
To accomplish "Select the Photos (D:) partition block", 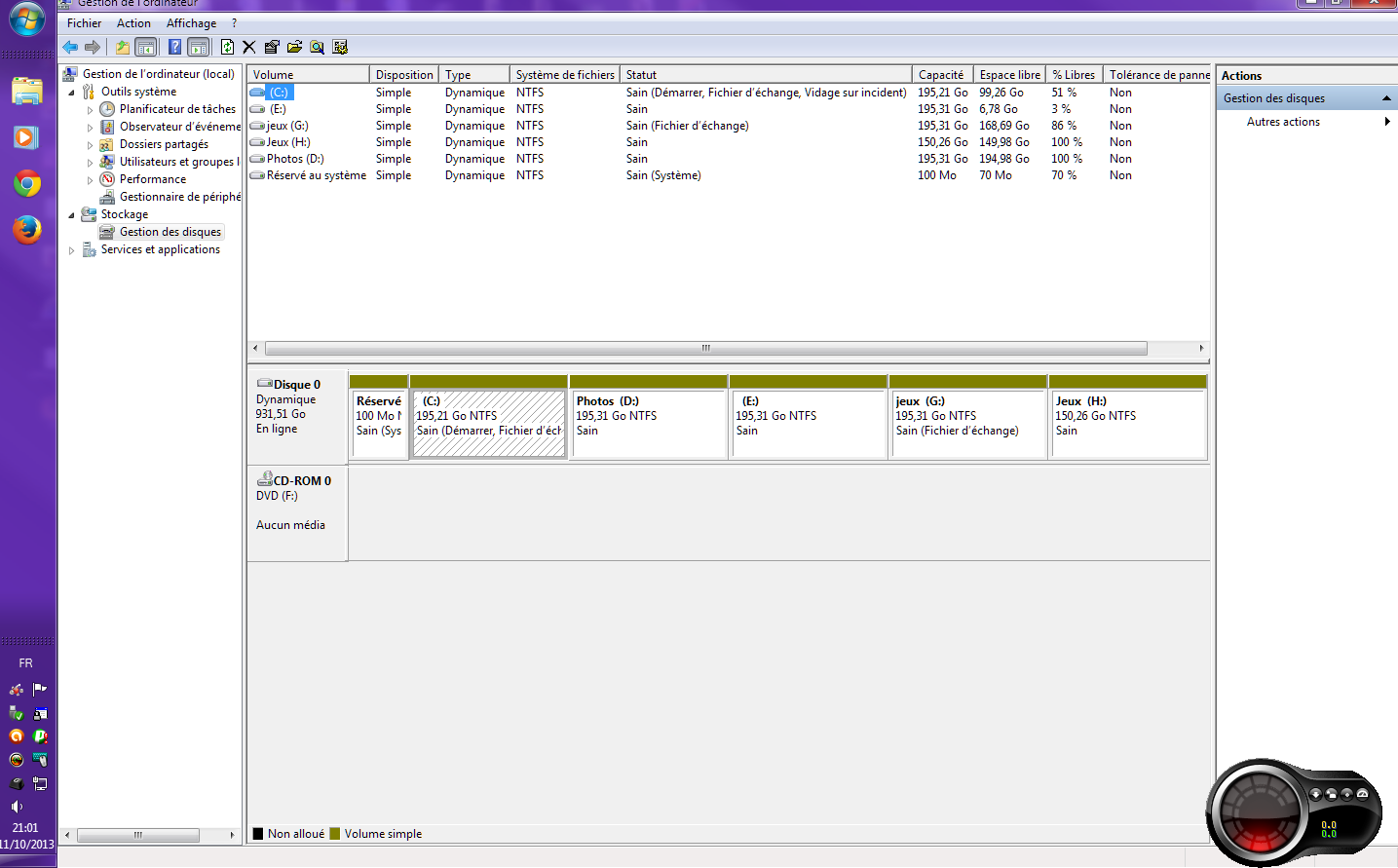I will point(649,417).
